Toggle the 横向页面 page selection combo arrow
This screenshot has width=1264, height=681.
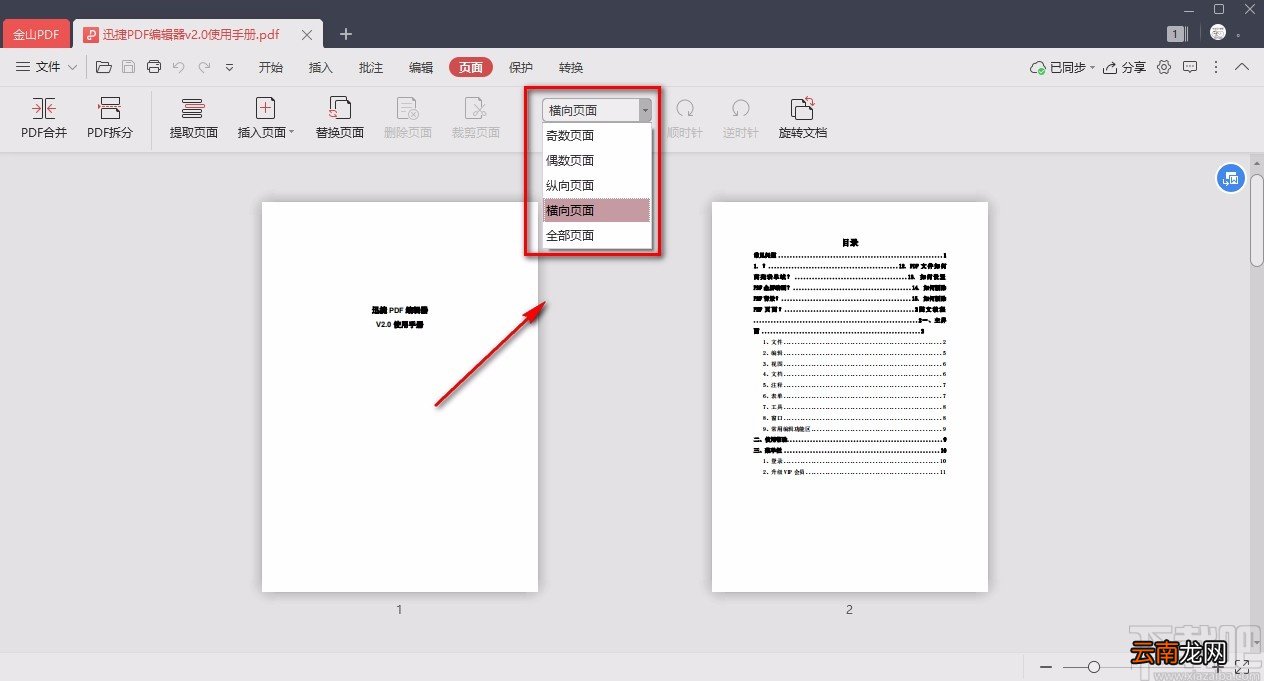coord(646,110)
